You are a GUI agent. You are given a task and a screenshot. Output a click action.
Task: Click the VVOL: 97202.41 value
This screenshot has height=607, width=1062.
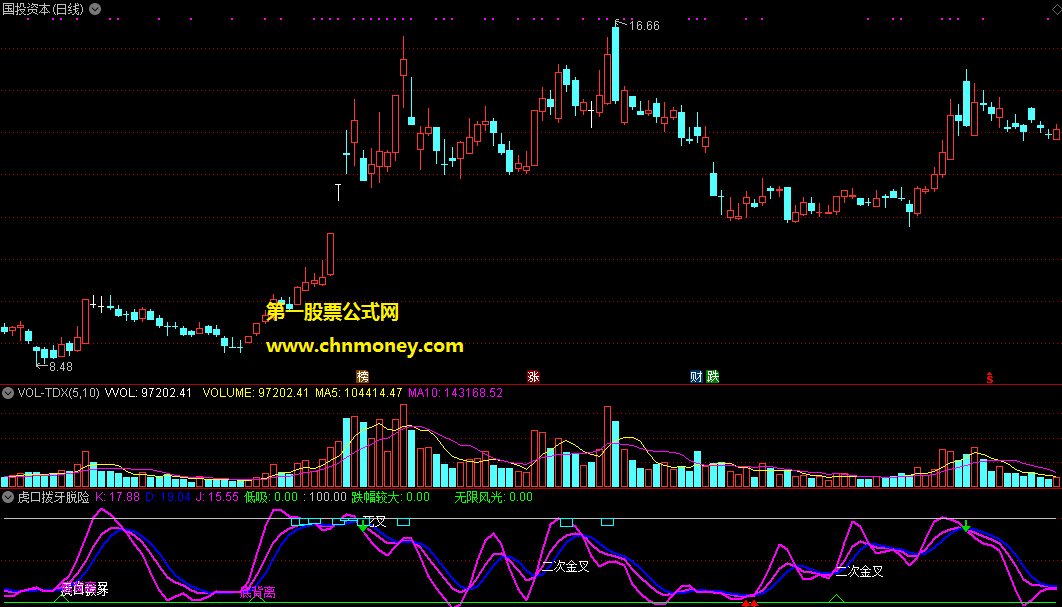click(148, 393)
